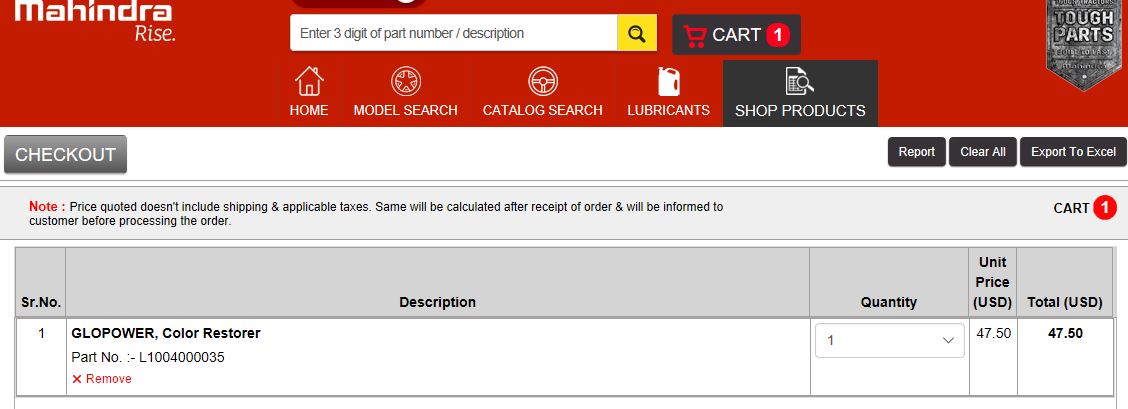Click the Report button
Image resolution: width=1128 pixels, height=409 pixels.
(916, 152)
